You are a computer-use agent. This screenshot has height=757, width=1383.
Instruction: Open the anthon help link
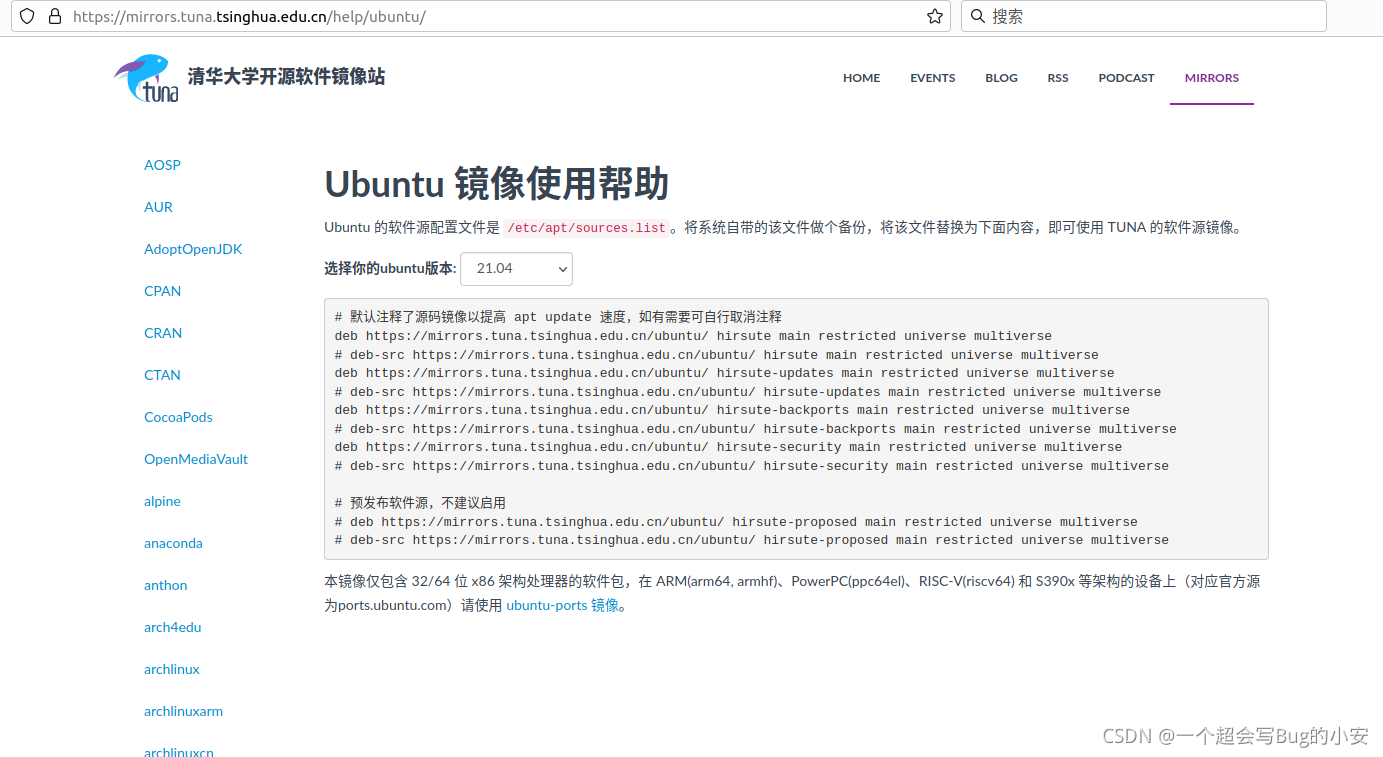(165, 585)
